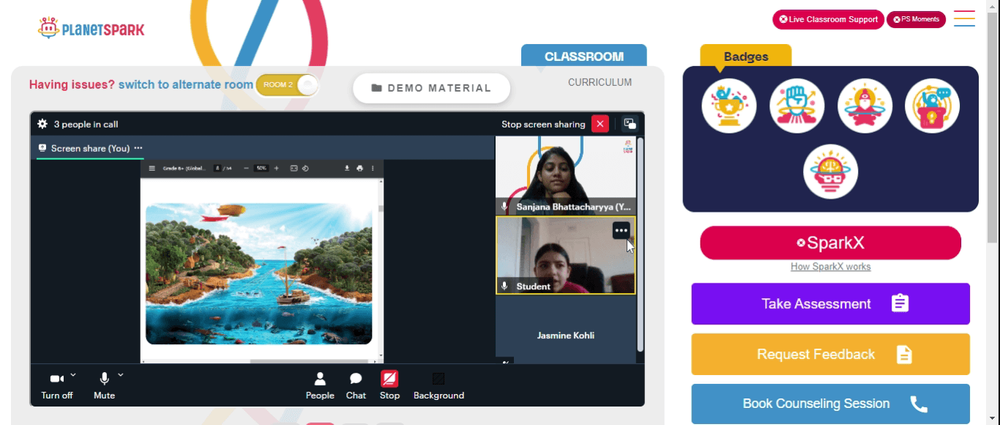
Task: Click Request Feedback button
Action: click(830, 354)
